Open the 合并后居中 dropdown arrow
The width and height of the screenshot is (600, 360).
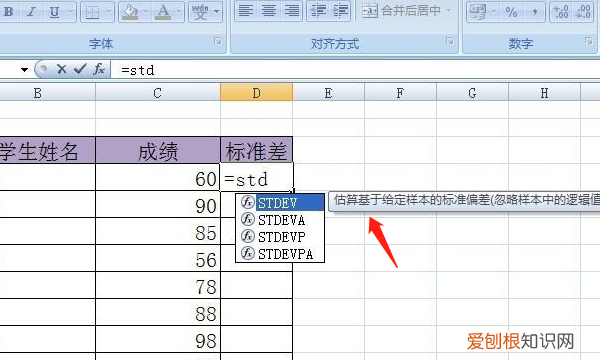coord(448,11)
